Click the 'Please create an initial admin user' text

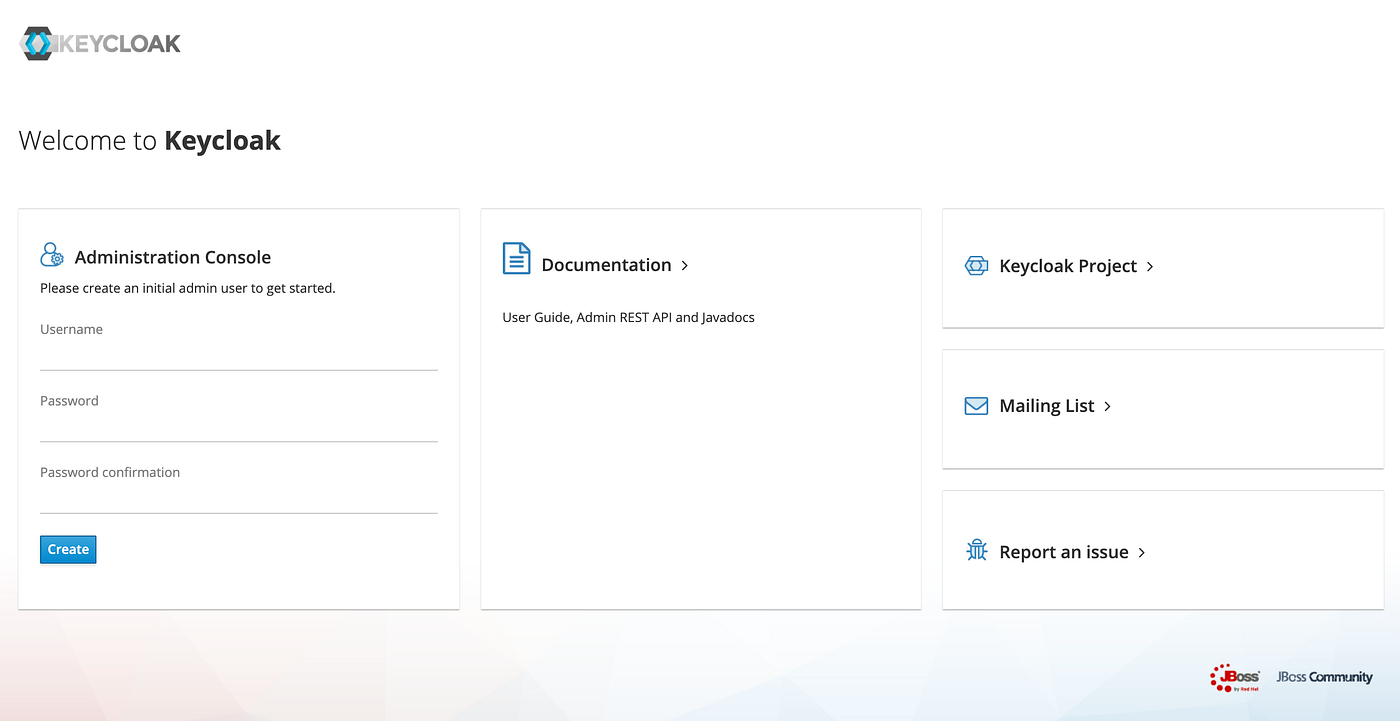(188, 288)
